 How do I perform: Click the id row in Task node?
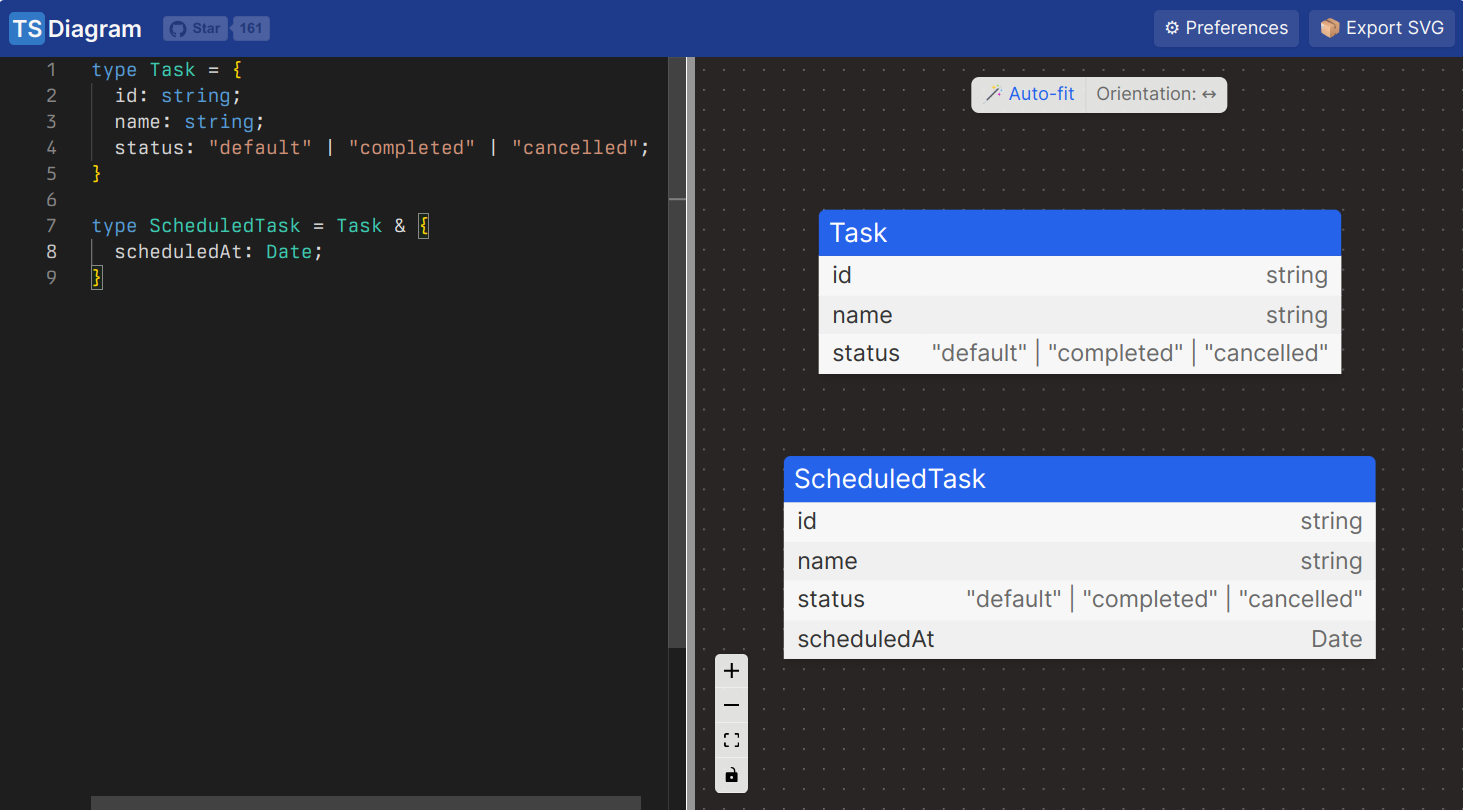[x=1080, y=275]
